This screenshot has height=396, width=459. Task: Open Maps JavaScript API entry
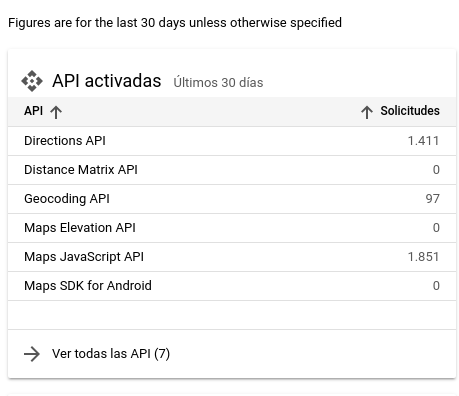[232, 257]
